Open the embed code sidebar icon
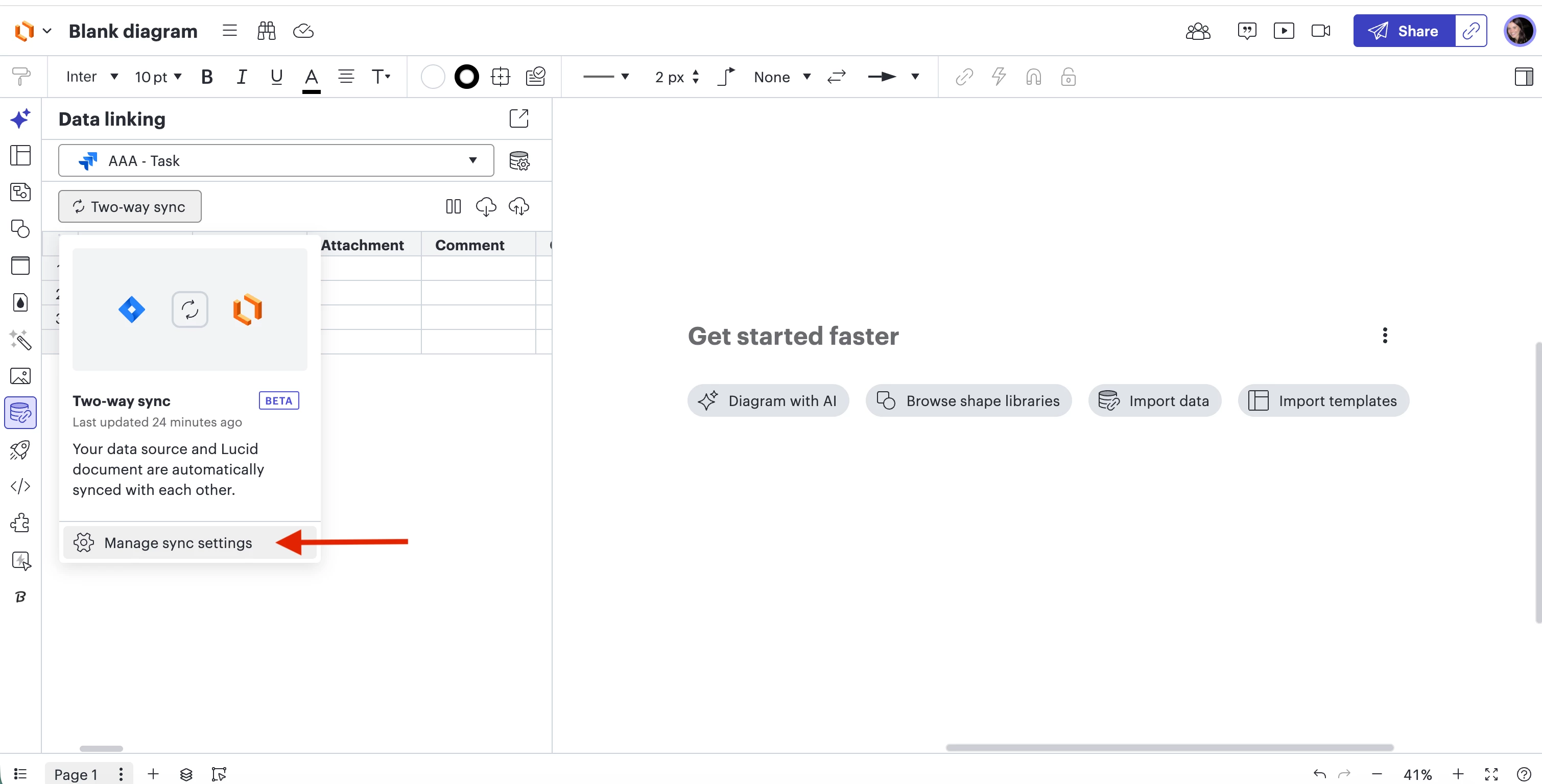 click(20, 486)
